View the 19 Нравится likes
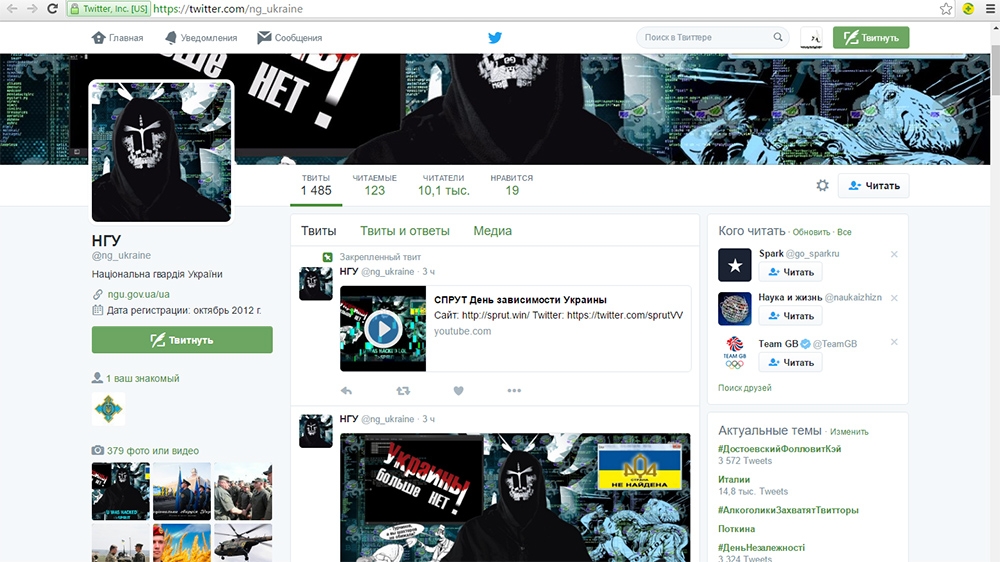 click(x=511, y=185)
